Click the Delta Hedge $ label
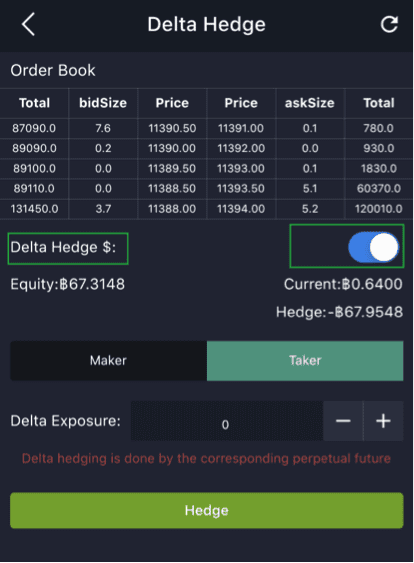Image resolution: width=414 pixels, height=563 pixels. click(x=63, y=247)
